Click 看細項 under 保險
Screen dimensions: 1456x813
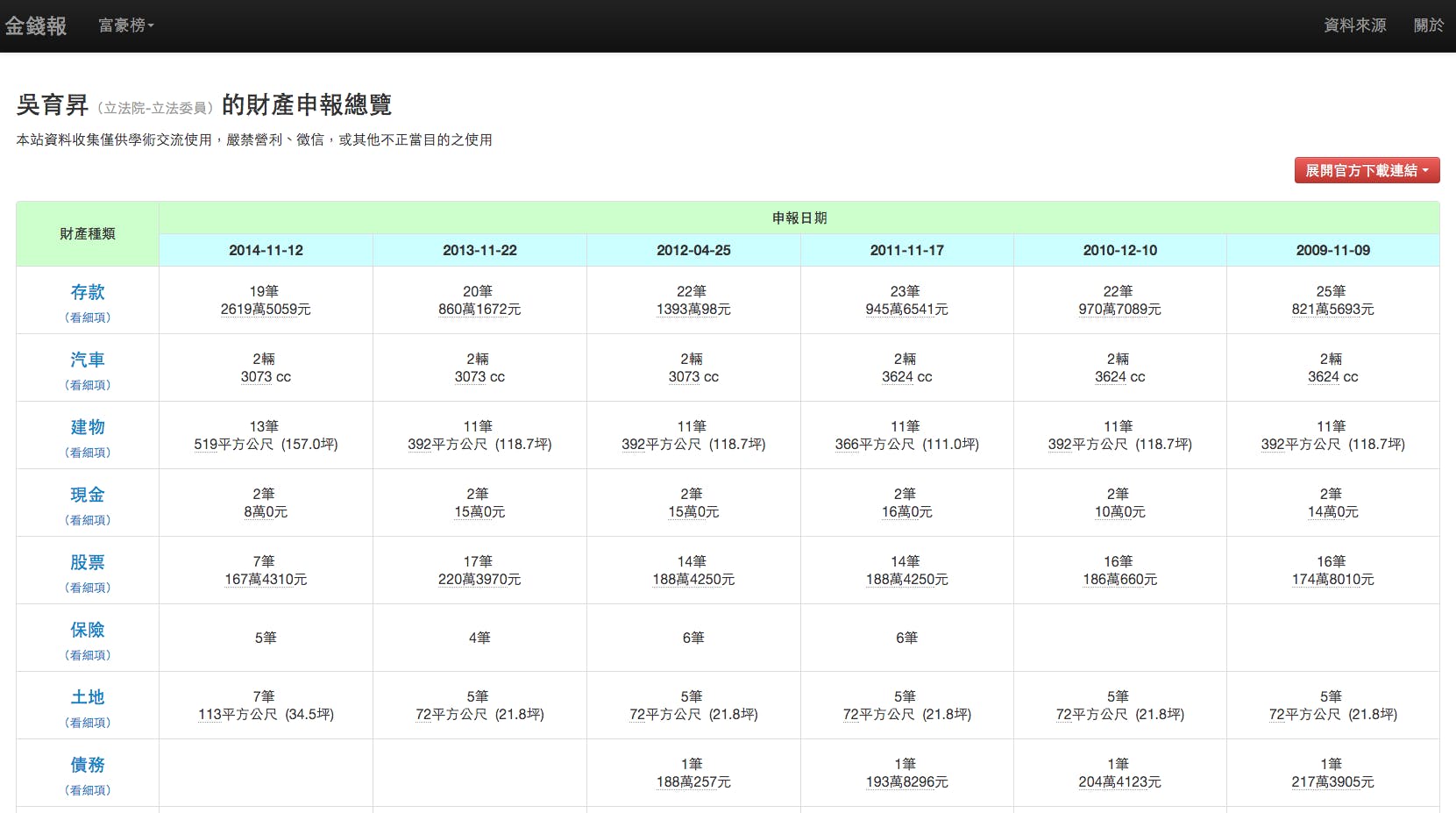point(87,655)
